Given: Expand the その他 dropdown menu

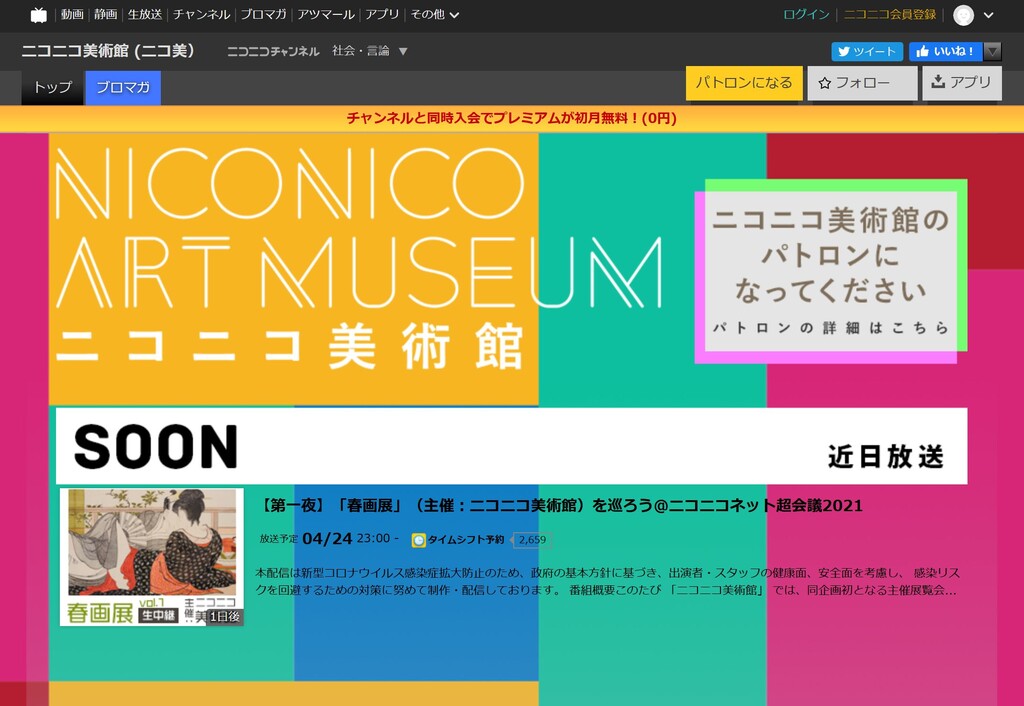Looking at the screenshot, I should (434, 14).
